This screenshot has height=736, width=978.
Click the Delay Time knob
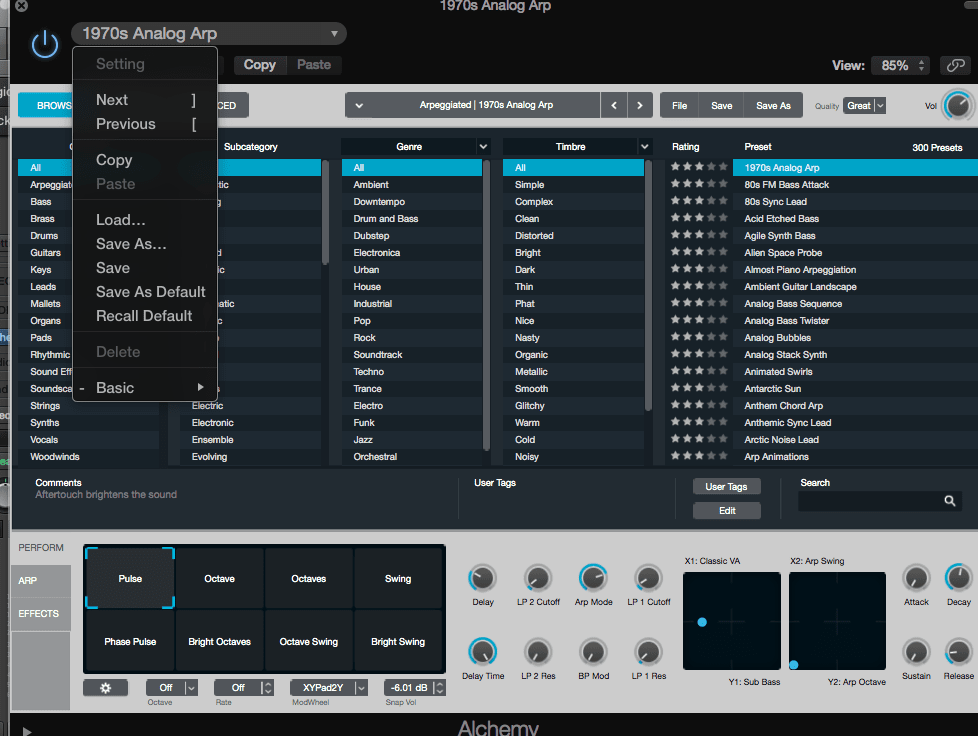click(483, 652)
